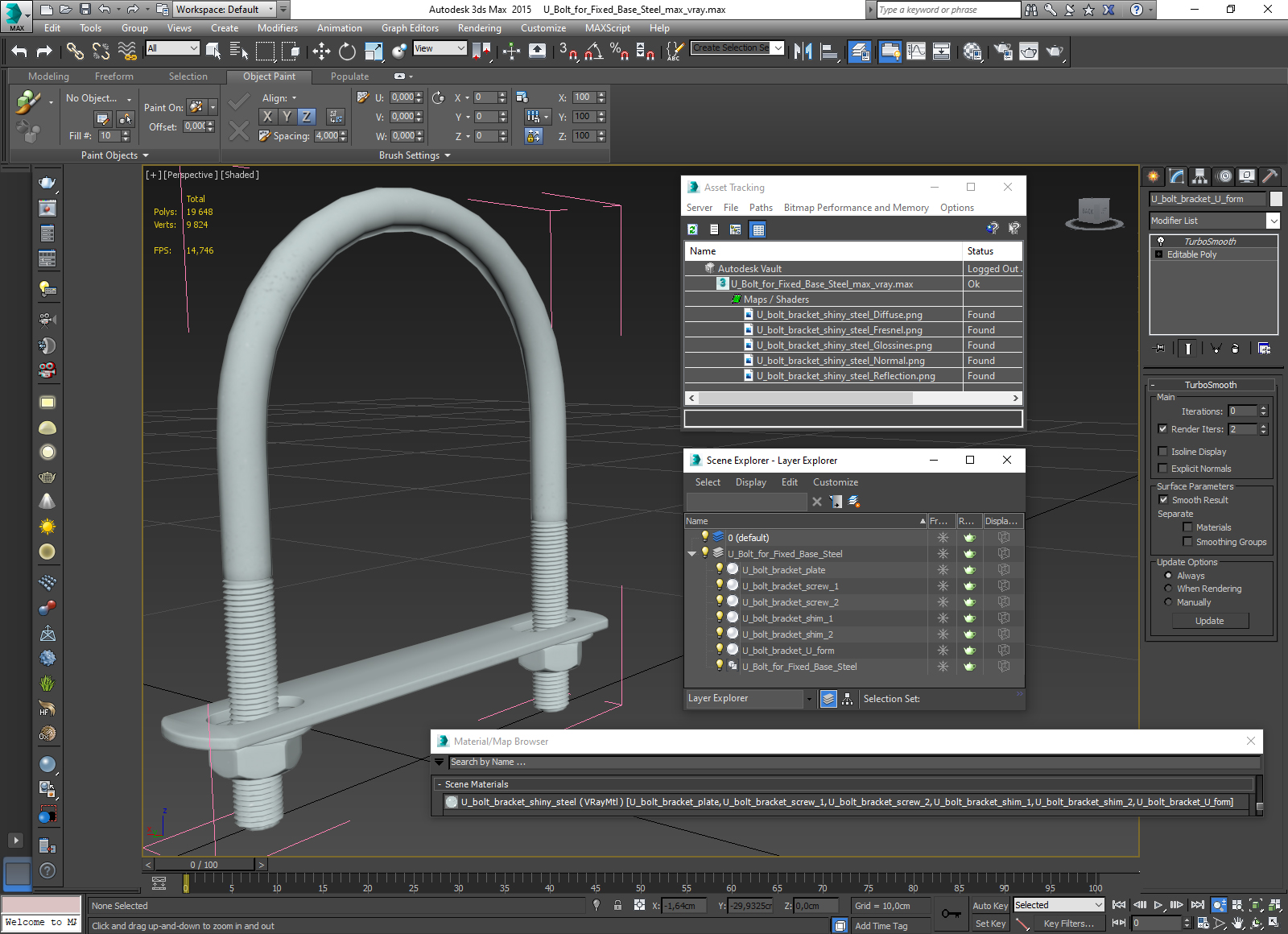Click Remove Modifier trash icon
This screenshot has width=1288, height=934.
coord(1235,349)
